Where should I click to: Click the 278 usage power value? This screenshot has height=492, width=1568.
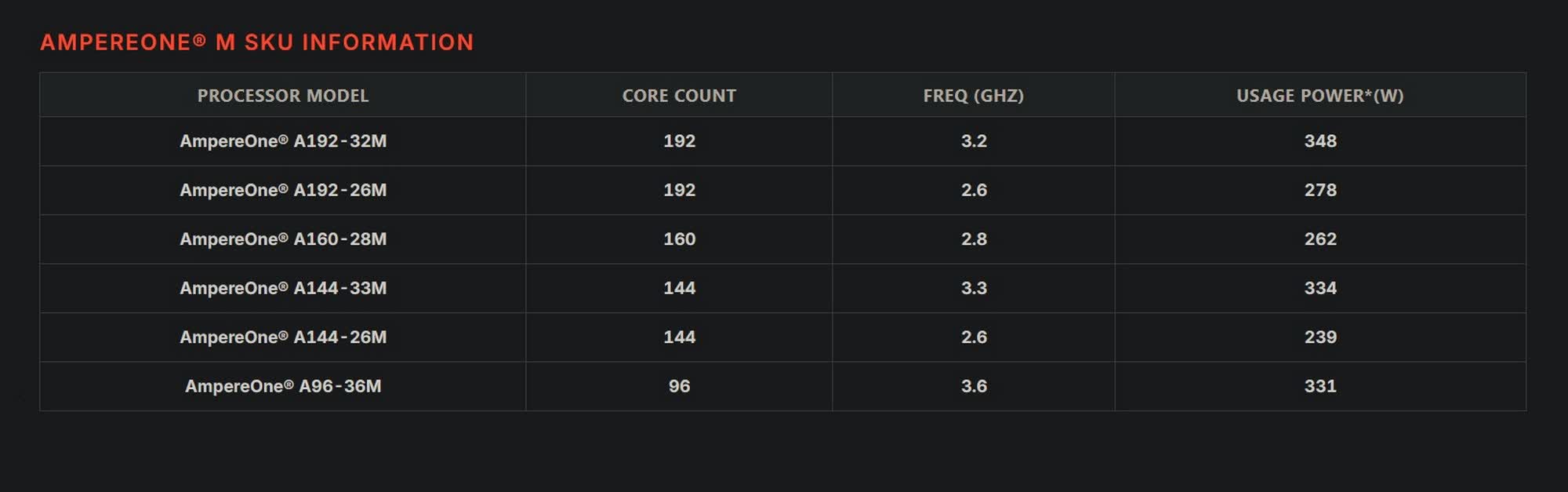[x=1320, y=190]
